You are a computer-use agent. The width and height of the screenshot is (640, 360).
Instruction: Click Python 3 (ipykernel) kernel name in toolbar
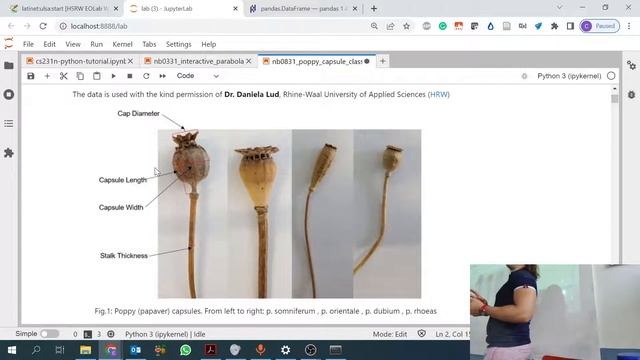pyautogui.click(x=569, y=76)
